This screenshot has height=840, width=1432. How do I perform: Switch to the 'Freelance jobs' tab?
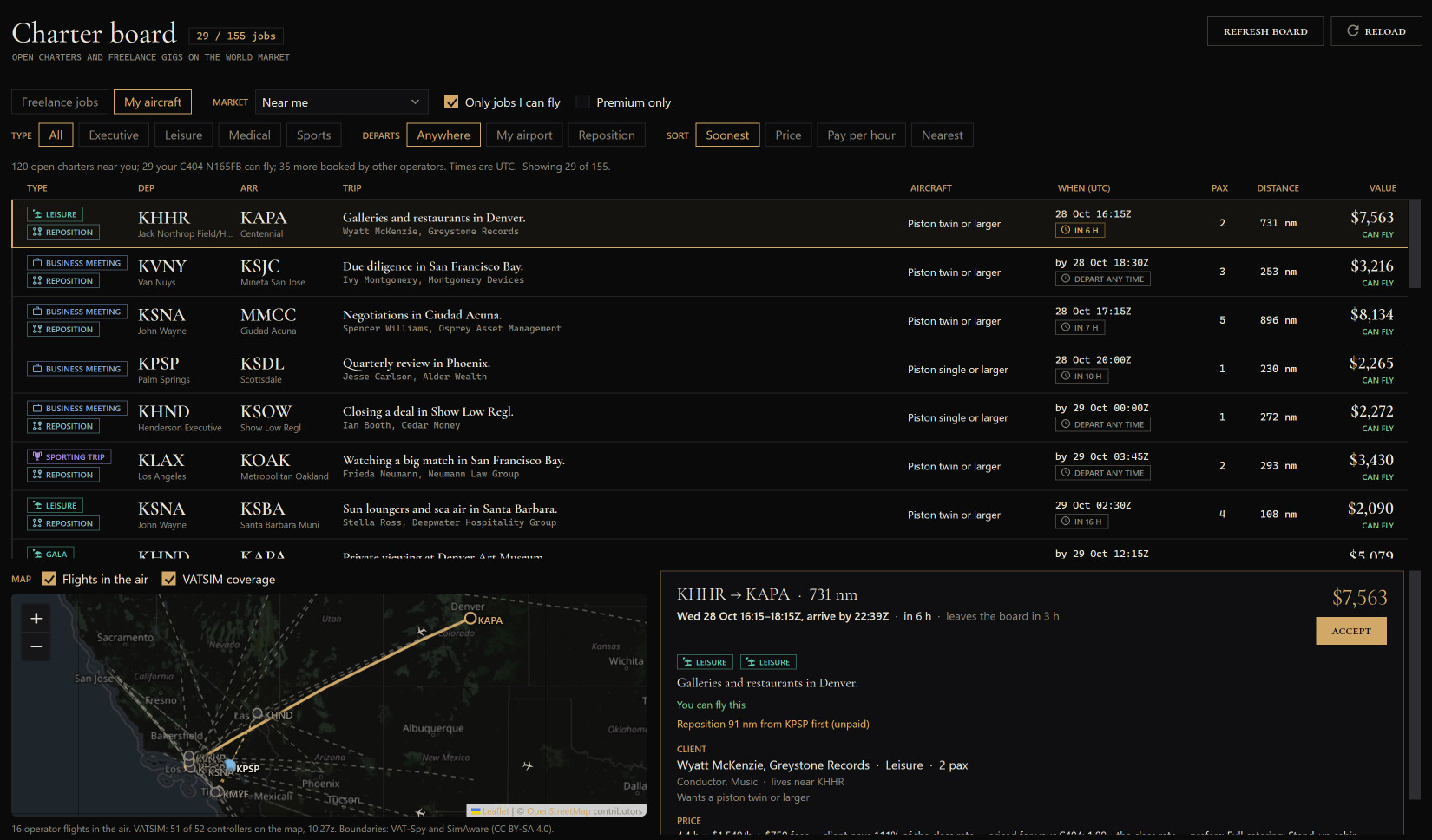(60, 102)
